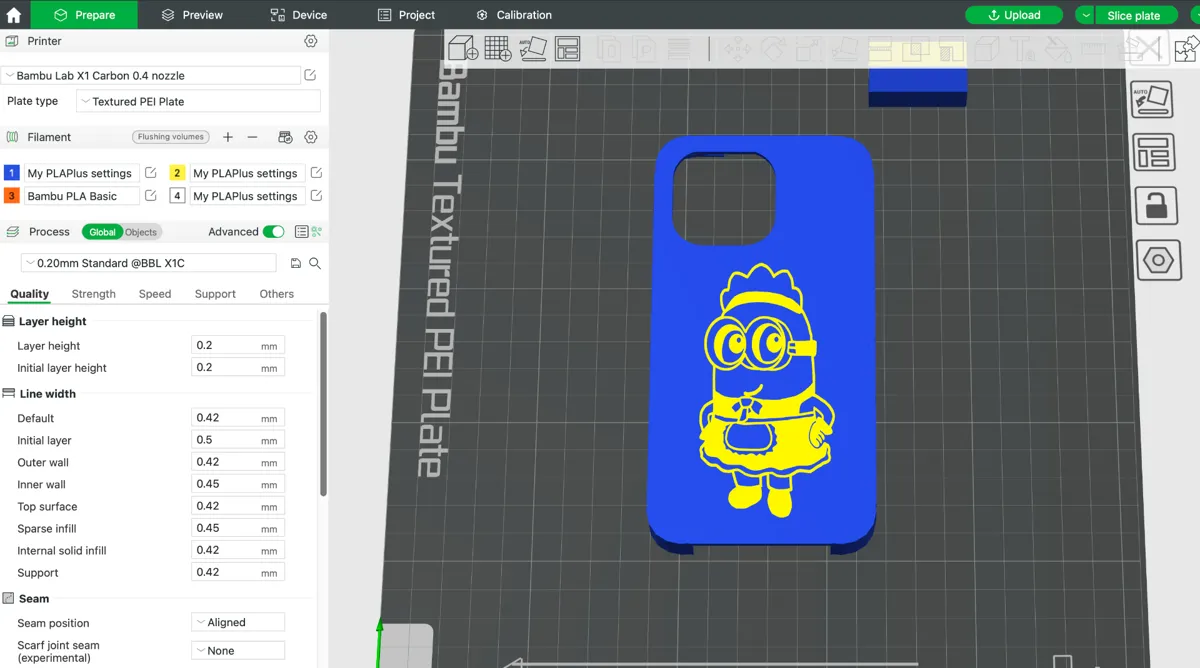Image resolution: width=1200 pixels, height=668 pixels.
Task: Click the Initial layer line width field
Action: 238,440
